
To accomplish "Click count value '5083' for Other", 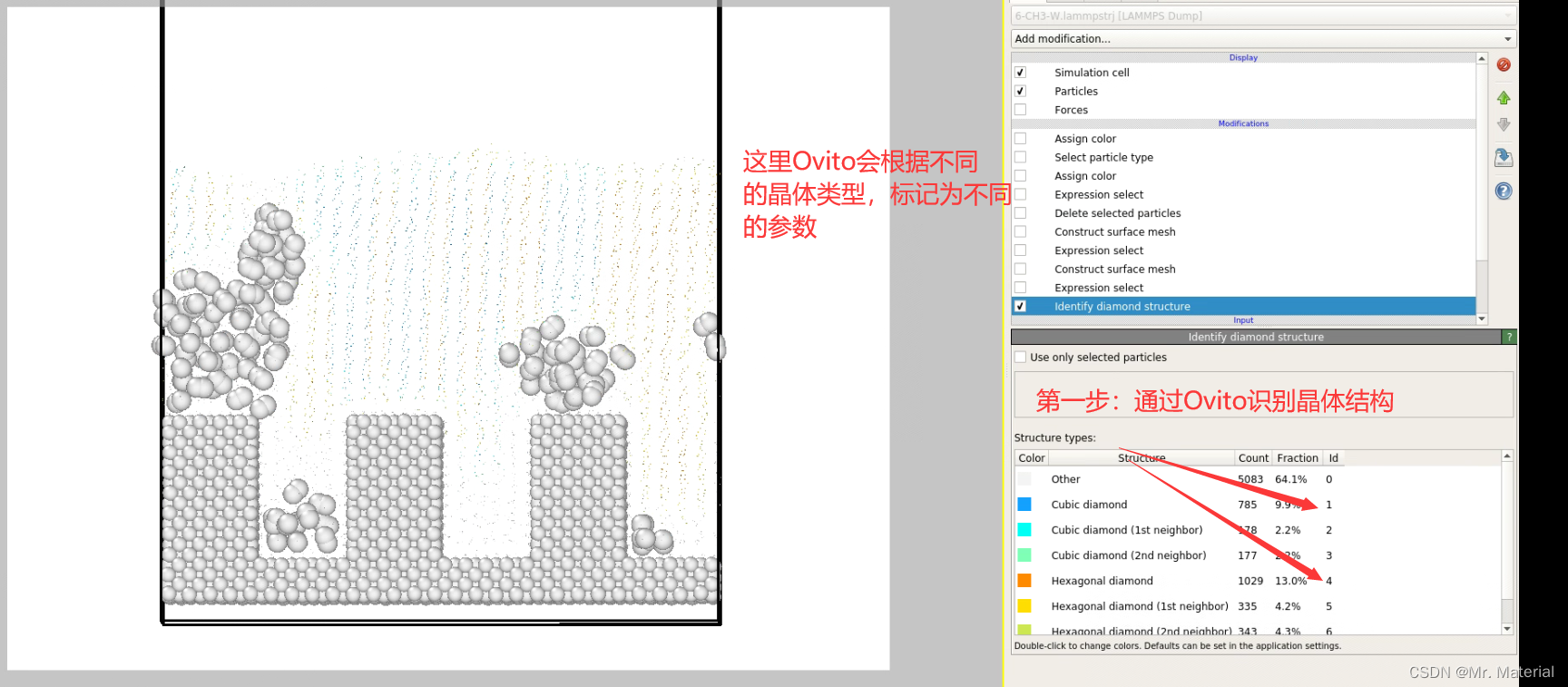I will click(1250, 479).
